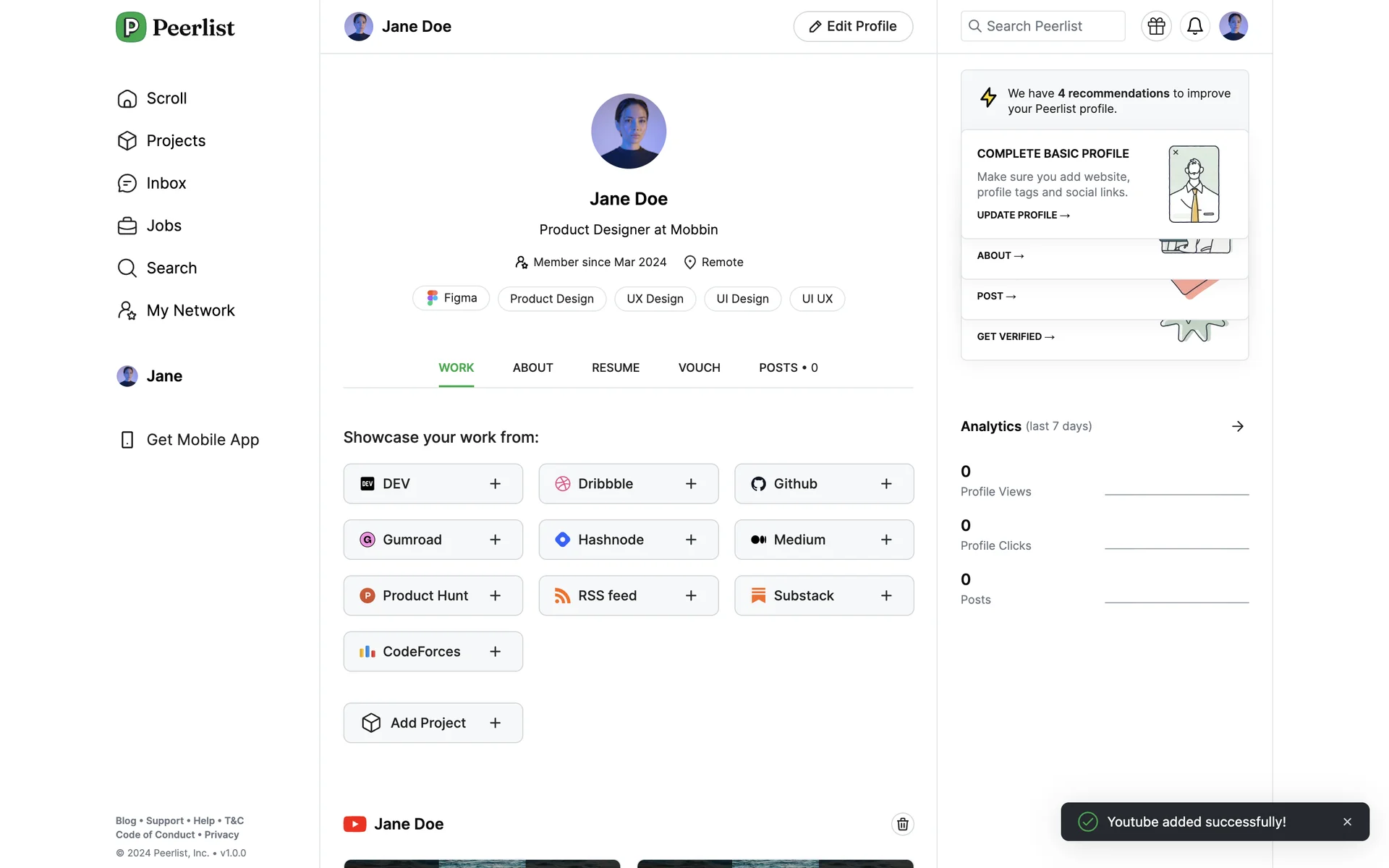
Task: Add Github to showcased work
Action: click(x=823, y=484)
